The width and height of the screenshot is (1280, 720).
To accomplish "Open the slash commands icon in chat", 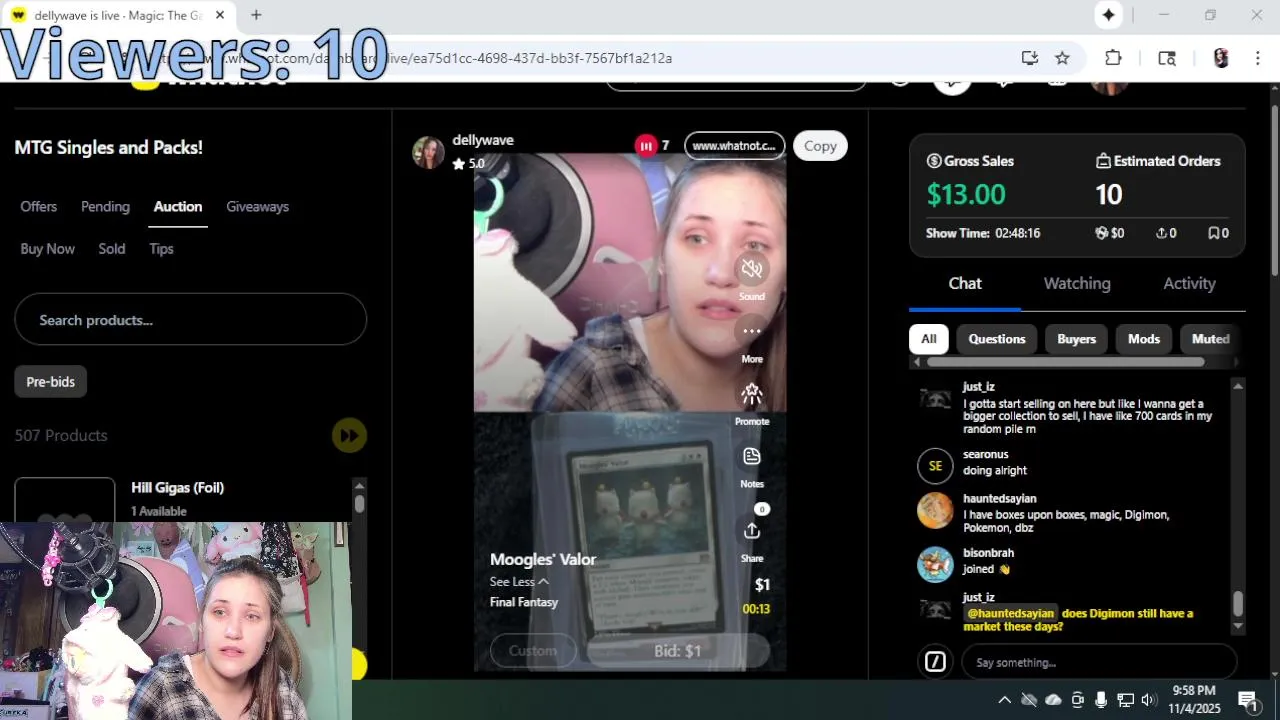I will tap(935, 662).
